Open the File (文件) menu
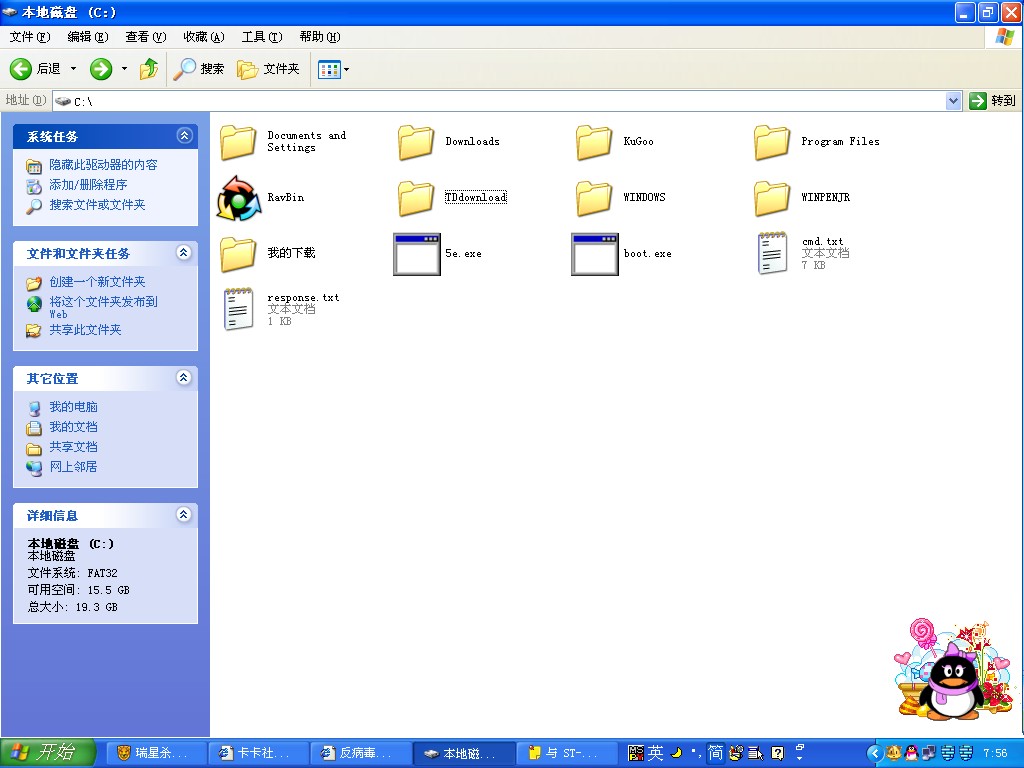Viewport: 1024px width, 768px height. coord(30,37)
